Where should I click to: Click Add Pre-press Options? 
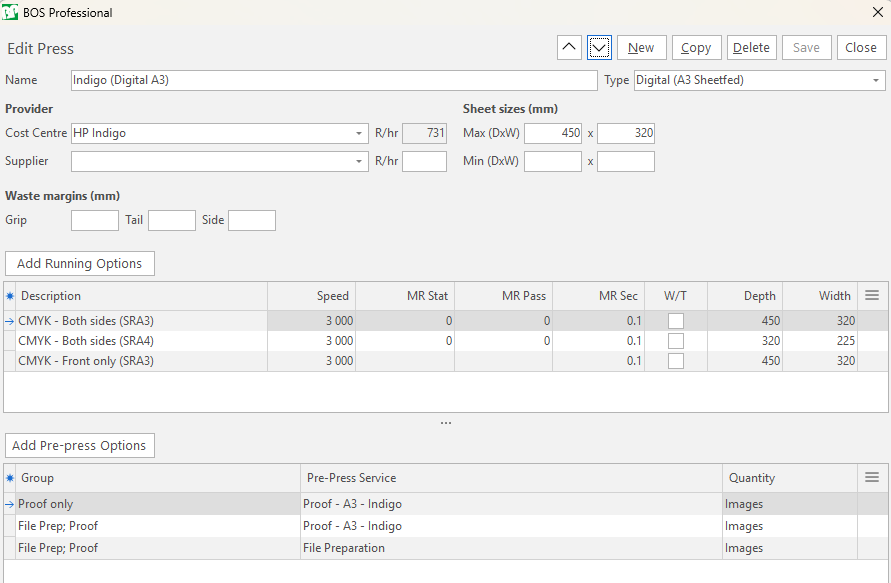click(80, 445)
